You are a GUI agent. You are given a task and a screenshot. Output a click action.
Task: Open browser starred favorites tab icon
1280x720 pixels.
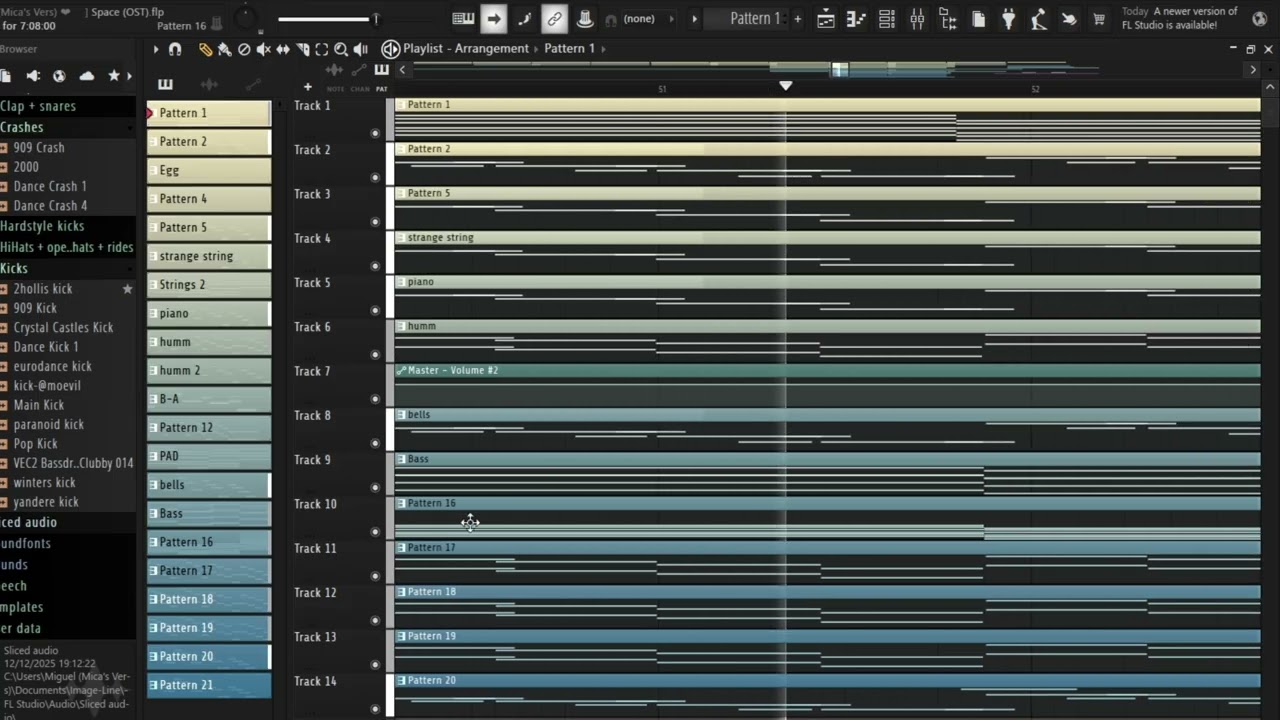tap(113, 76)
